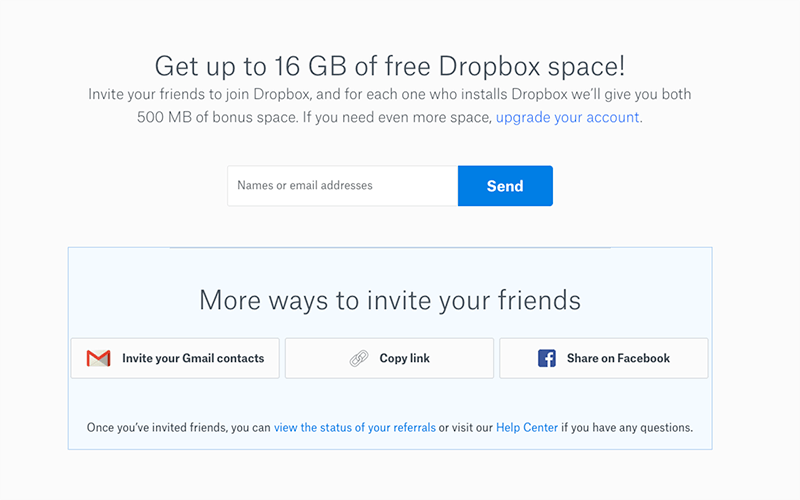Click the Gmail envelope icon

click(x=98, y=358)
